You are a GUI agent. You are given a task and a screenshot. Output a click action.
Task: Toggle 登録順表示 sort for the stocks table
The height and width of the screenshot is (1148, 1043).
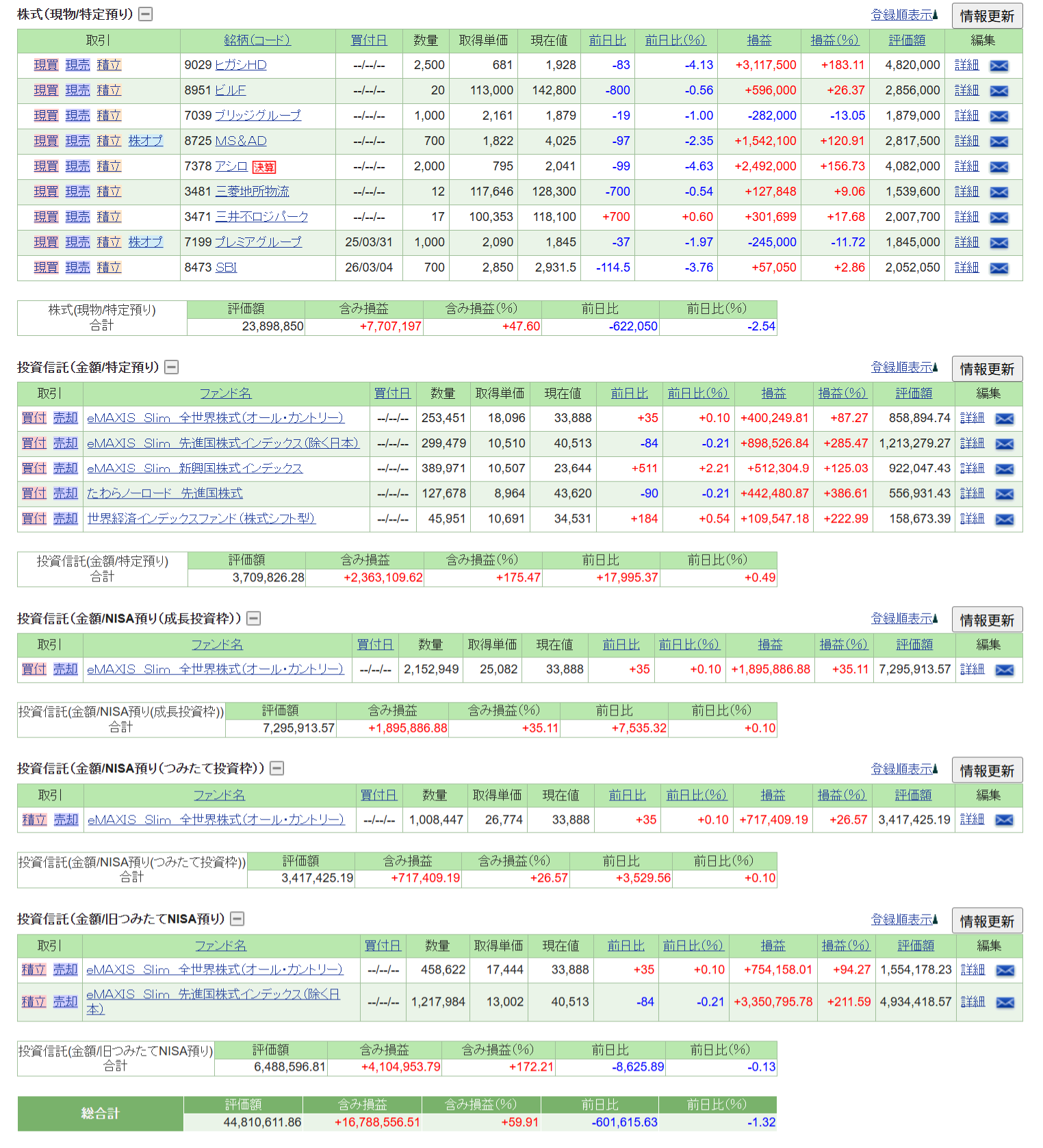pos(903,15)
